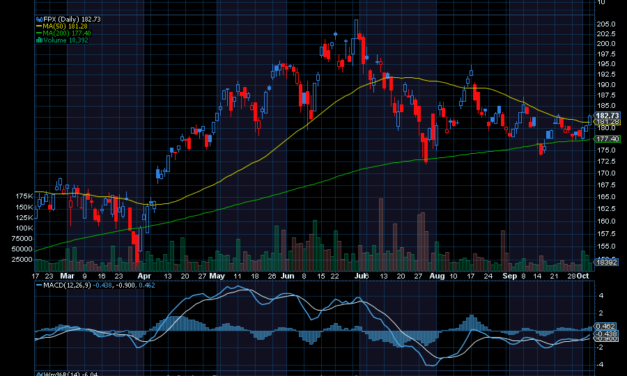The image size is (627, 376).
Task: Select the Jun date axis label
Action: click(x=288, y=276)
